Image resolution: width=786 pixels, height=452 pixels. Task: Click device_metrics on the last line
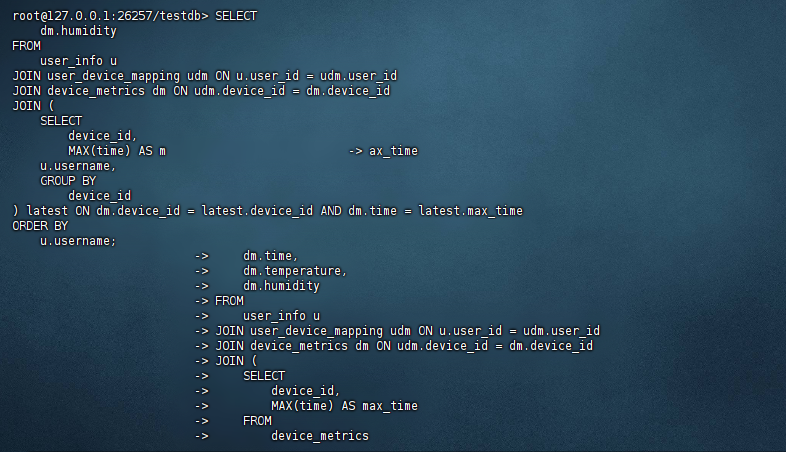[x=320, y=436]
